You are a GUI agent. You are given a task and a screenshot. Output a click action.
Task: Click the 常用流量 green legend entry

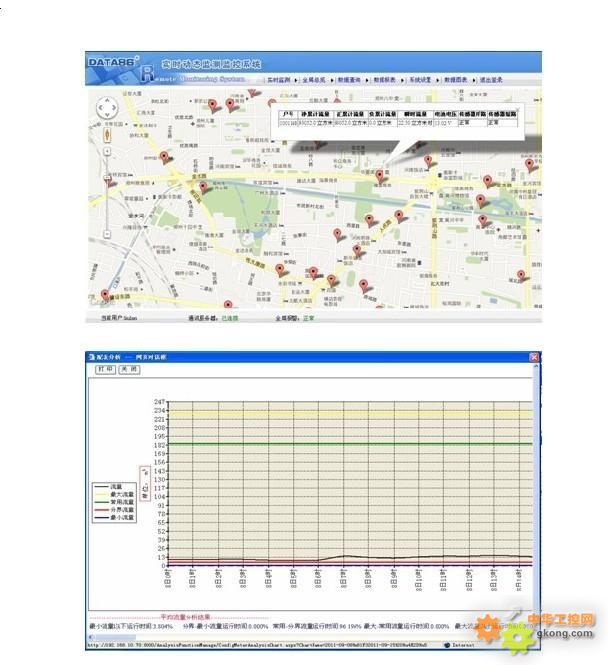click(x=113, y=502)
